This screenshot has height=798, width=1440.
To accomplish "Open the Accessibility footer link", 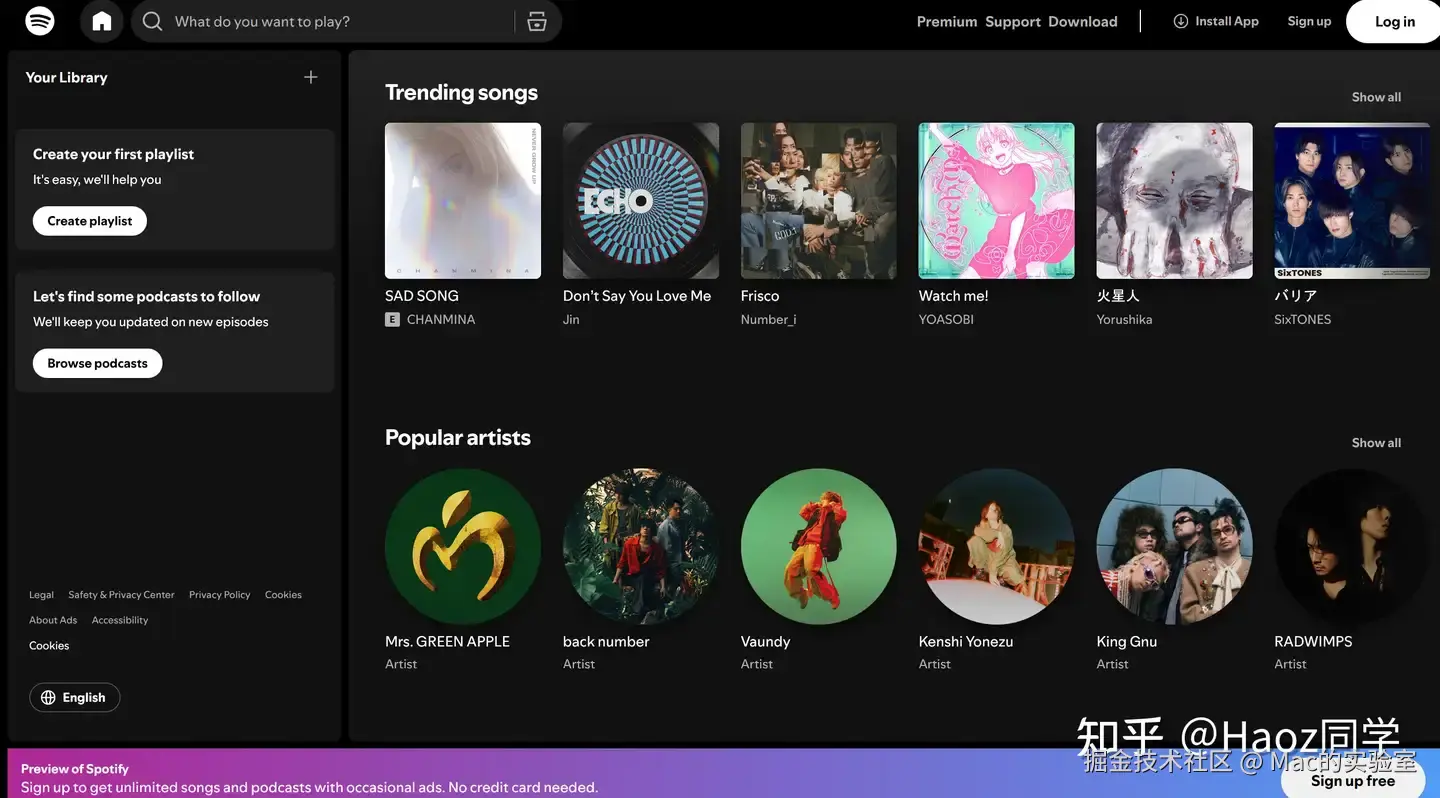I will coord(120,620).
